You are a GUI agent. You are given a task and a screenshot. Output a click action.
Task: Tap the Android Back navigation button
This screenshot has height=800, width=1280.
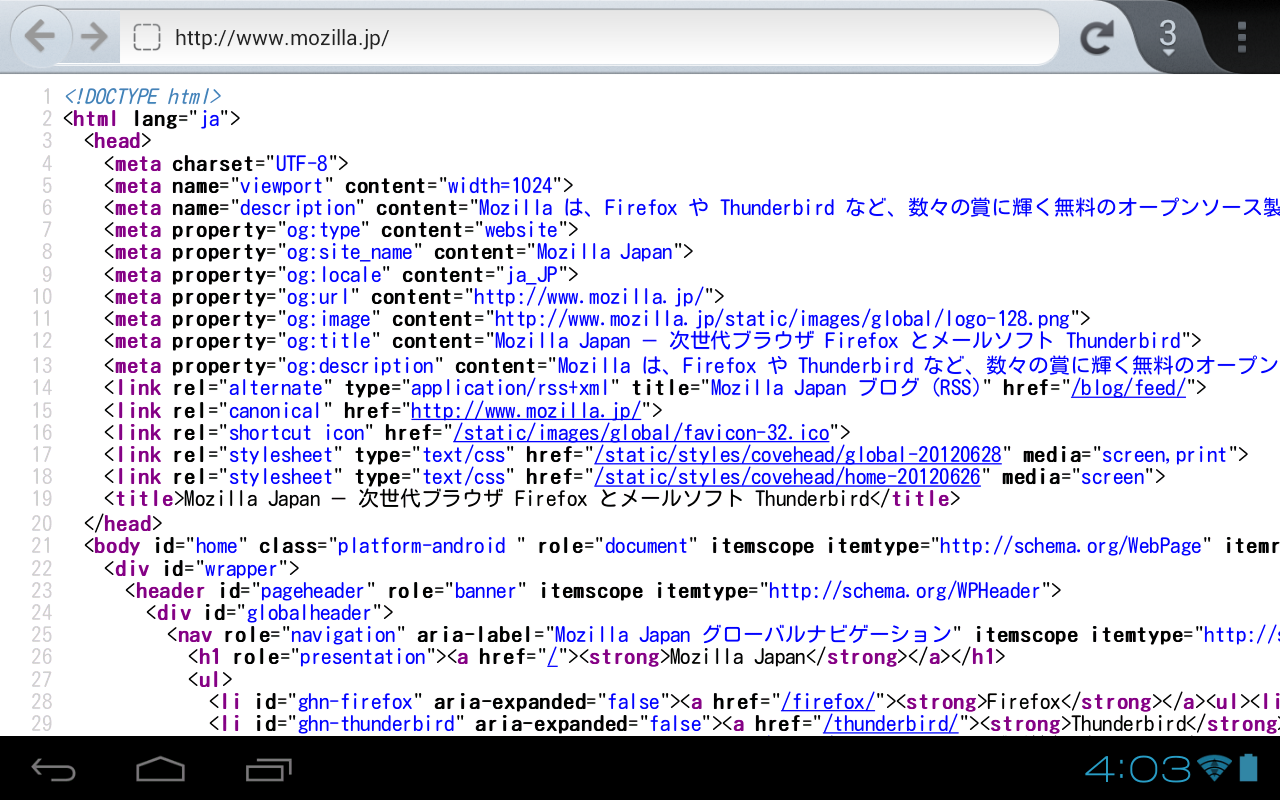[x=53, y=768]
